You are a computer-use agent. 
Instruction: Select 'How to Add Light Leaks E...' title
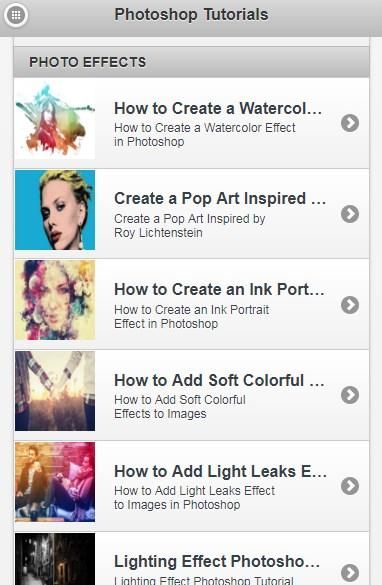click(220, 471)
